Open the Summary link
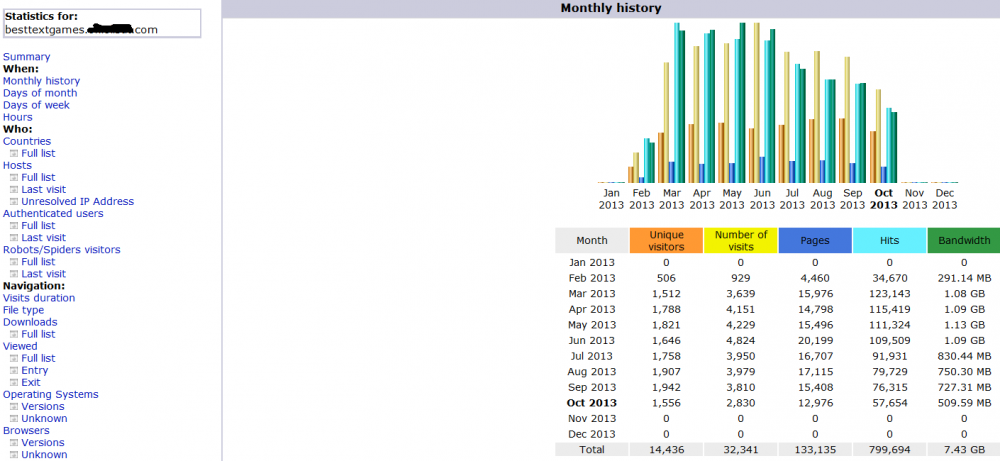 tap(26, 57)
